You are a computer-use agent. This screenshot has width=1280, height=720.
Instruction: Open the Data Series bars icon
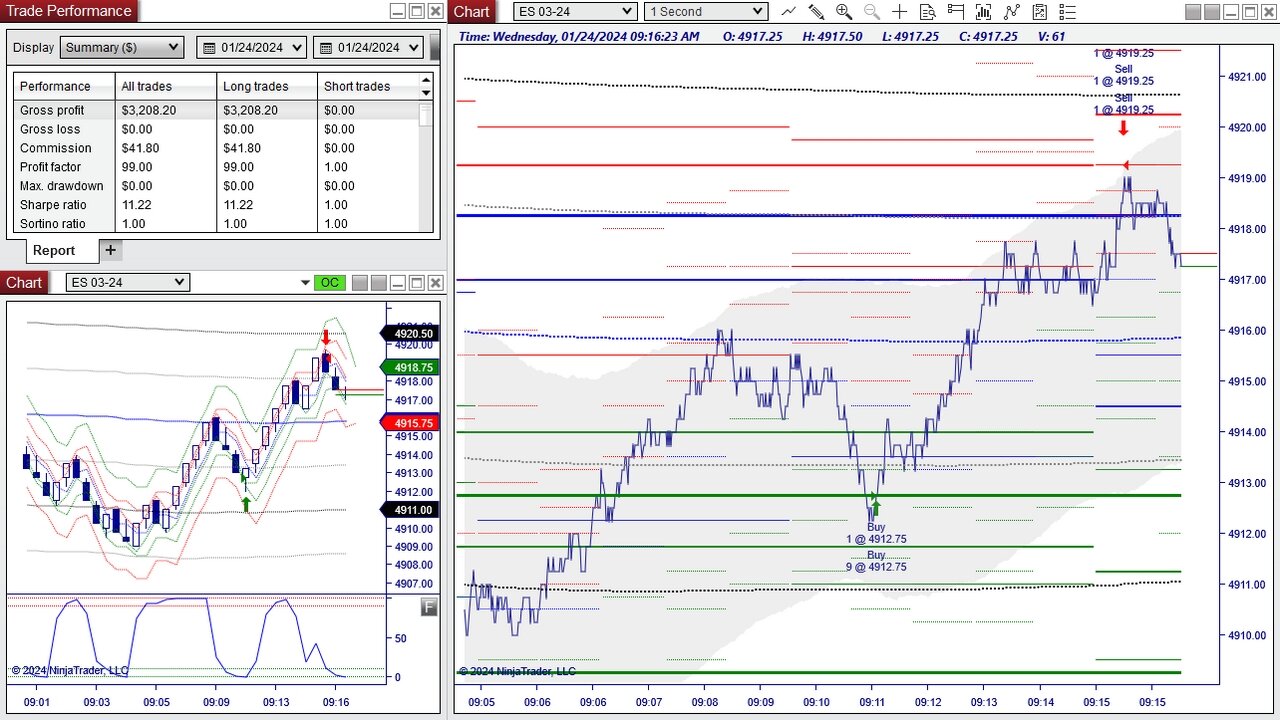(984, 12)
